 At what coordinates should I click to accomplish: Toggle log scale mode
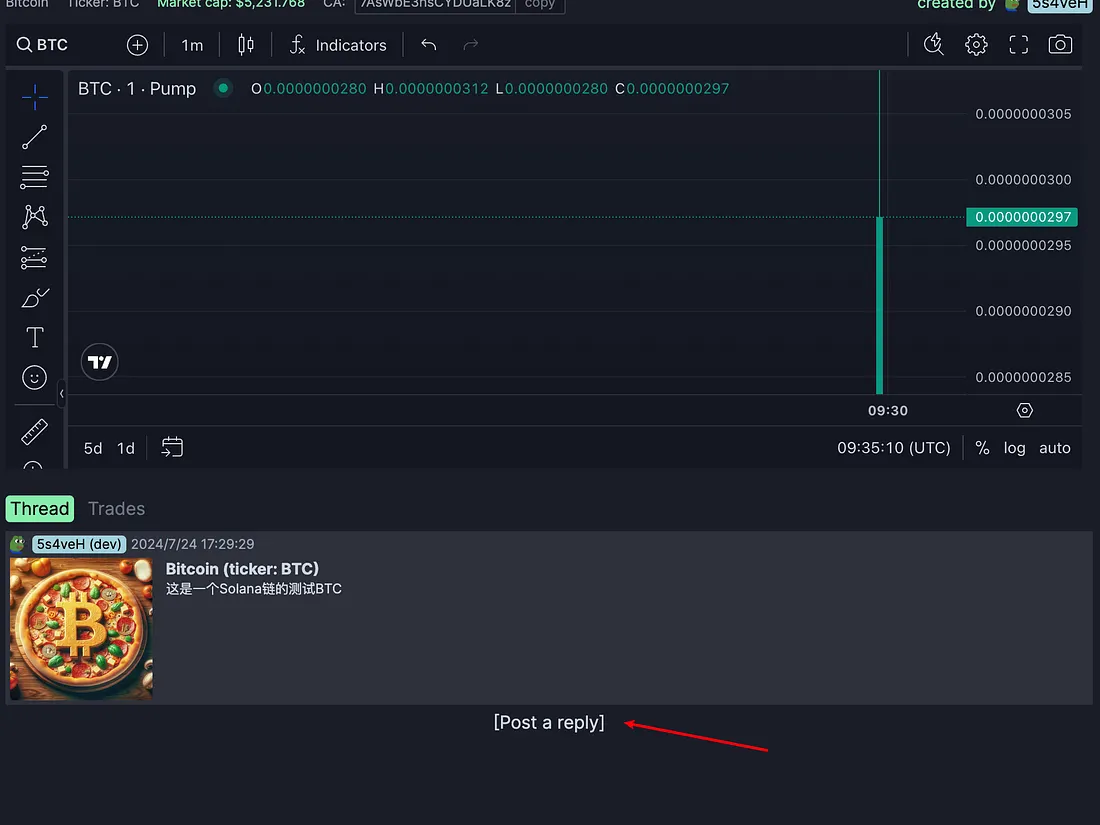pyautogui.click(x=1014, y=448)
